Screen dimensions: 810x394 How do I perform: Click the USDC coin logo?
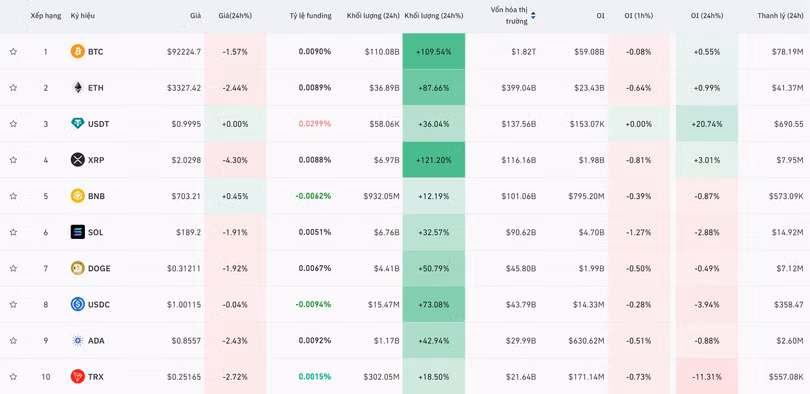pos(77,305)
